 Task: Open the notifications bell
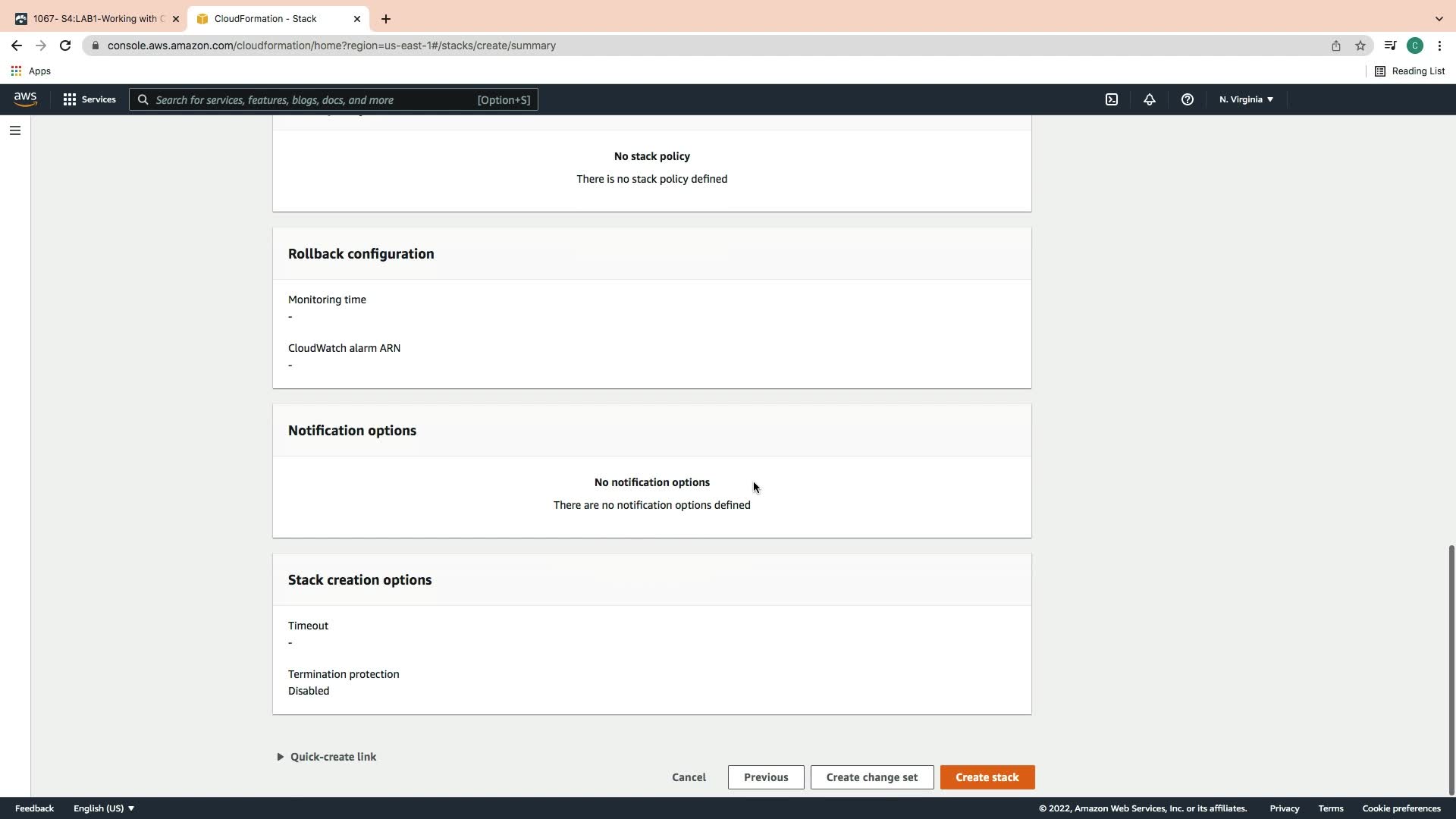tap(1149, 99)
